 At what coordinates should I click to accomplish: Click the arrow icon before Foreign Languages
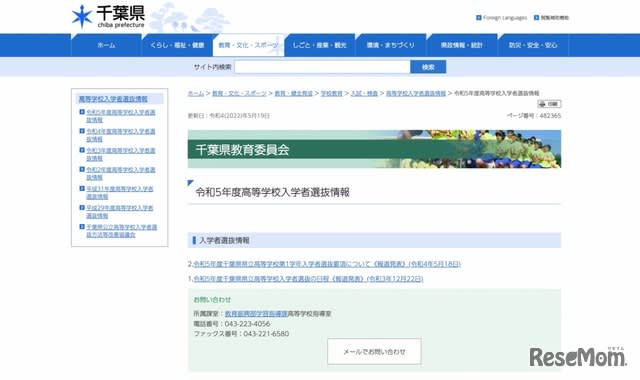[x=479, y=18]
